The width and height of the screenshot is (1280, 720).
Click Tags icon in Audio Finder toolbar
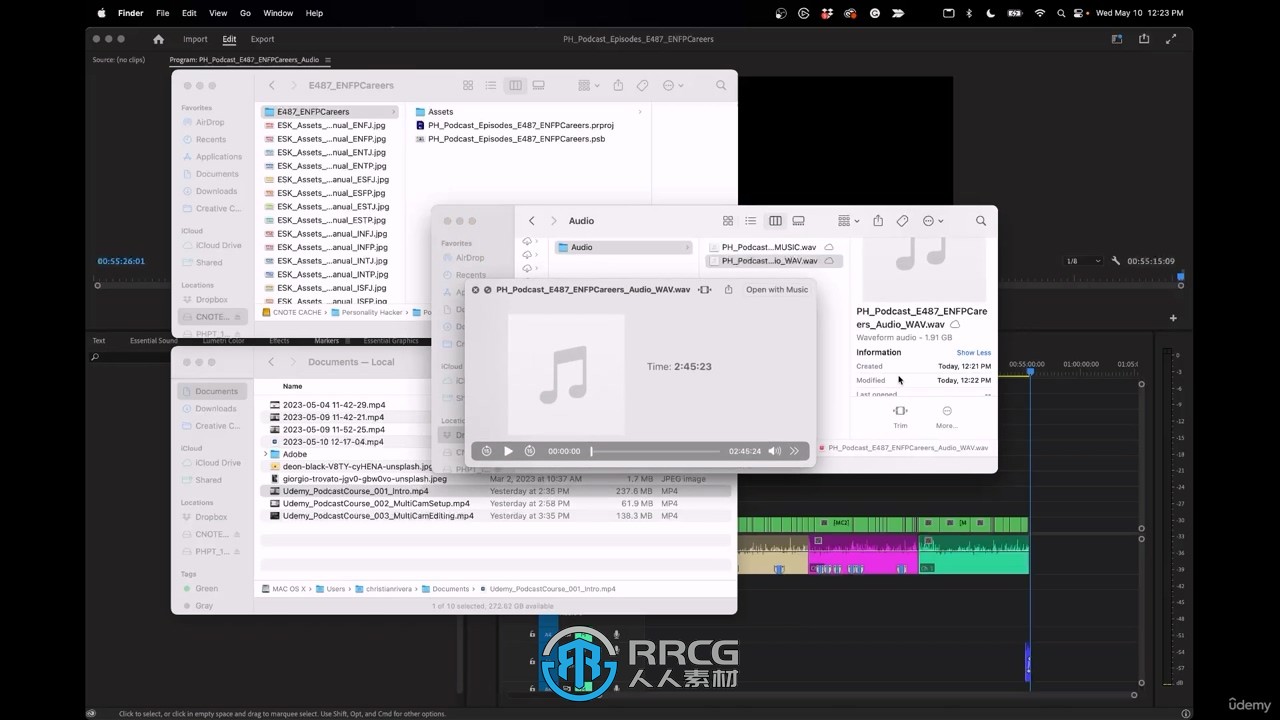pyautogui.click(x=902, y=221)
